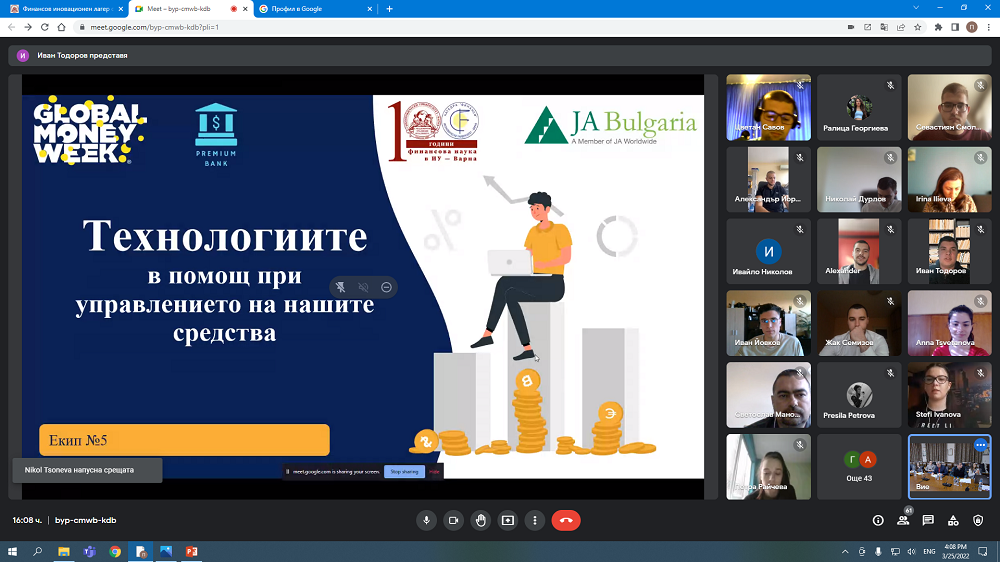Switch to the Финансов иновационен лагер tab

point(64,9)
